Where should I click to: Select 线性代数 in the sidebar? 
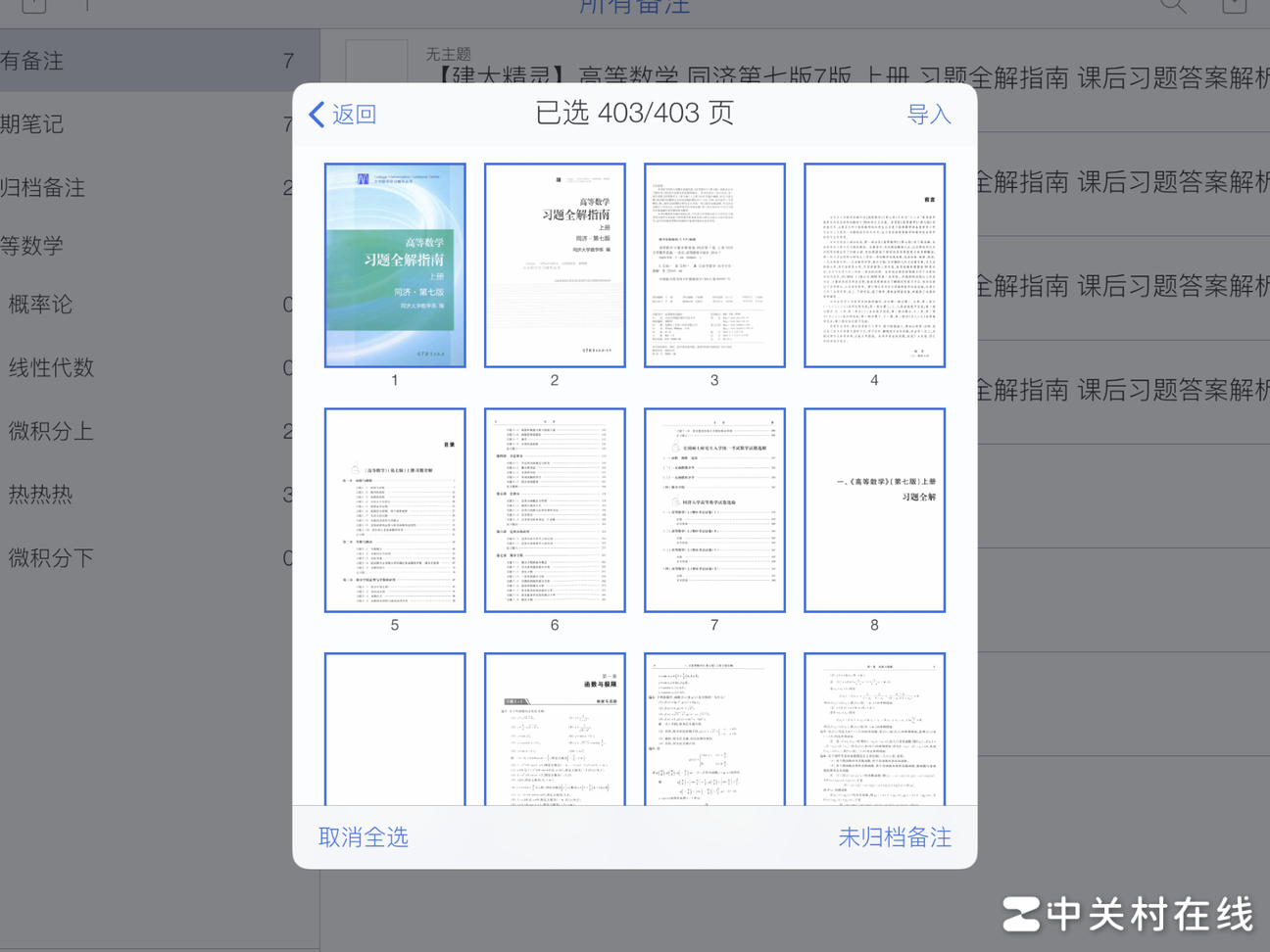[52, 367]
